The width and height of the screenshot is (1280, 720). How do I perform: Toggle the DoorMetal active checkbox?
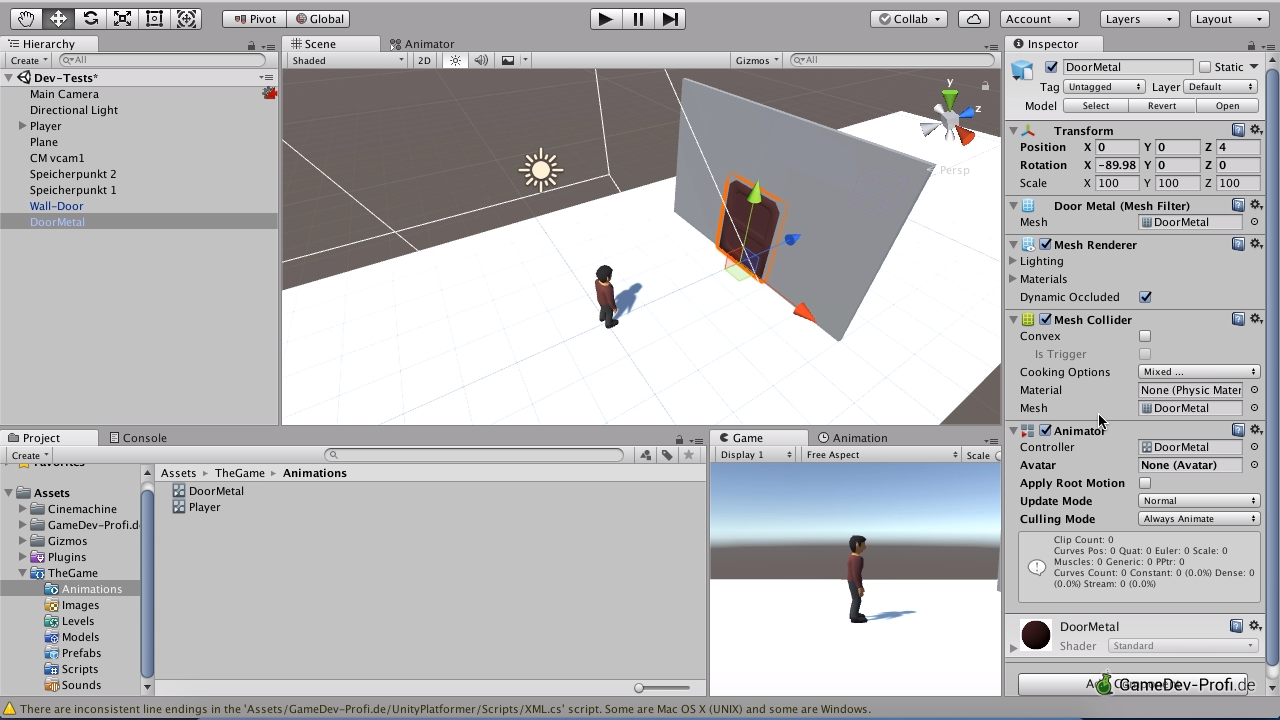[x=1051, y=67]
